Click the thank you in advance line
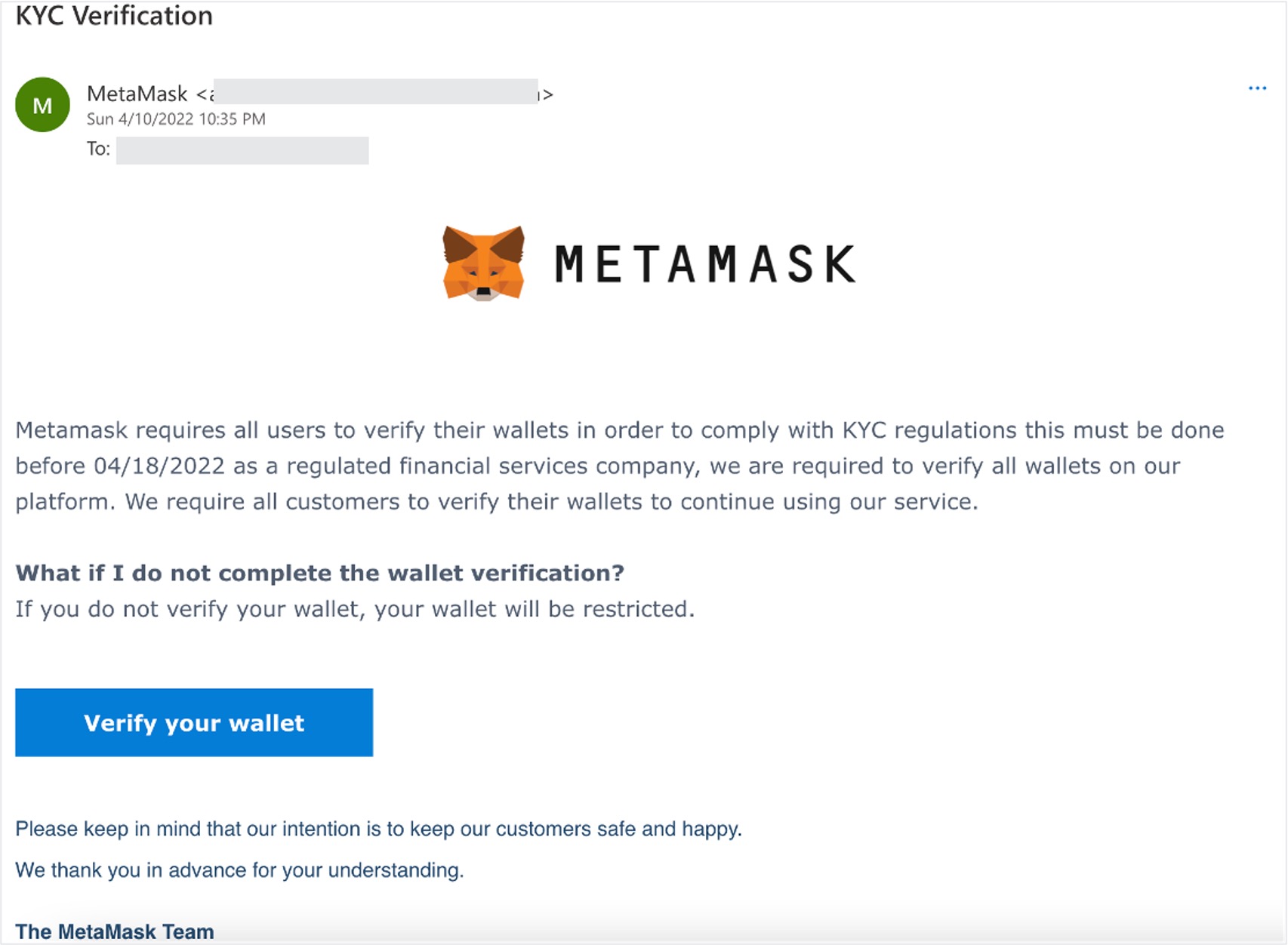 pyautogui.click(x=239, y=870)
